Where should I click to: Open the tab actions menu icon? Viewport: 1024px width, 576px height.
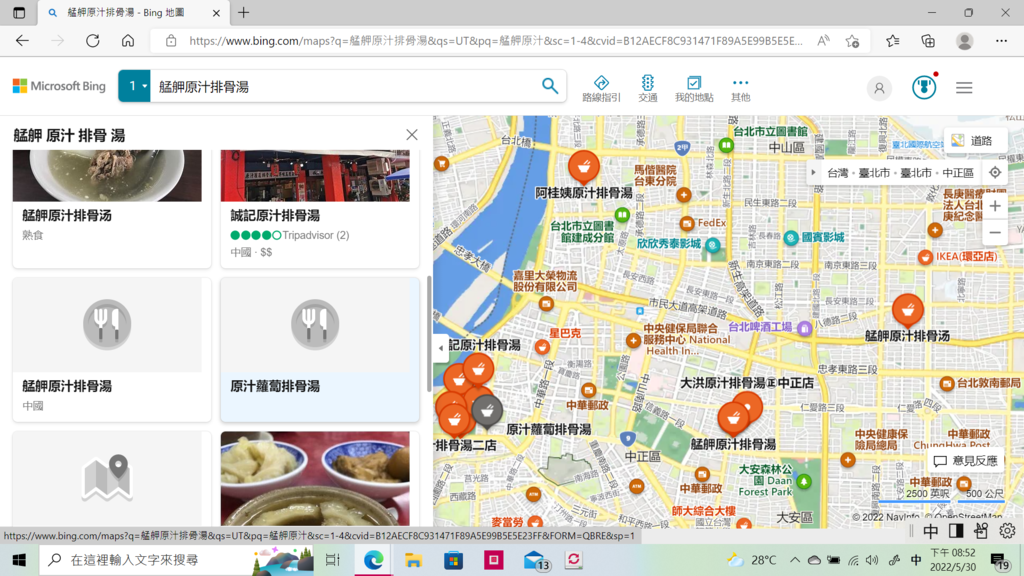click(x=19, y=12)
